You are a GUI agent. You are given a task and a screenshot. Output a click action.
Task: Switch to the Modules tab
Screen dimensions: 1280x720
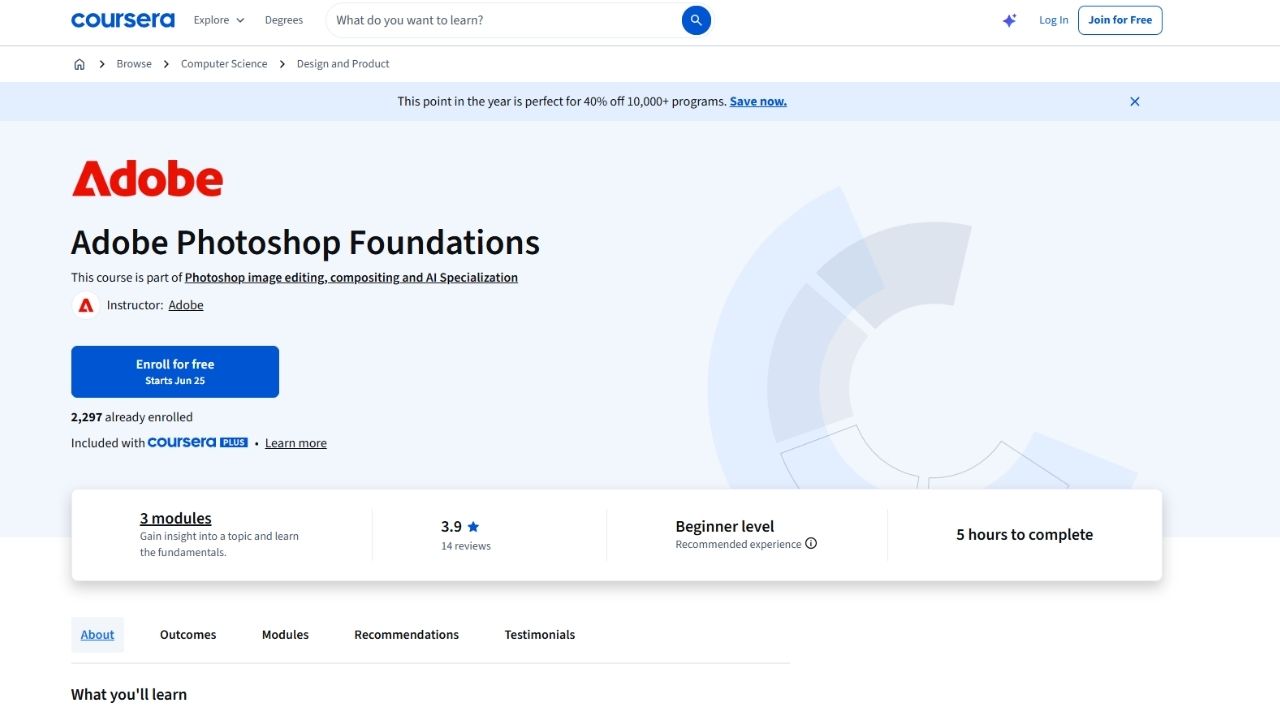[x=285, y=634]
